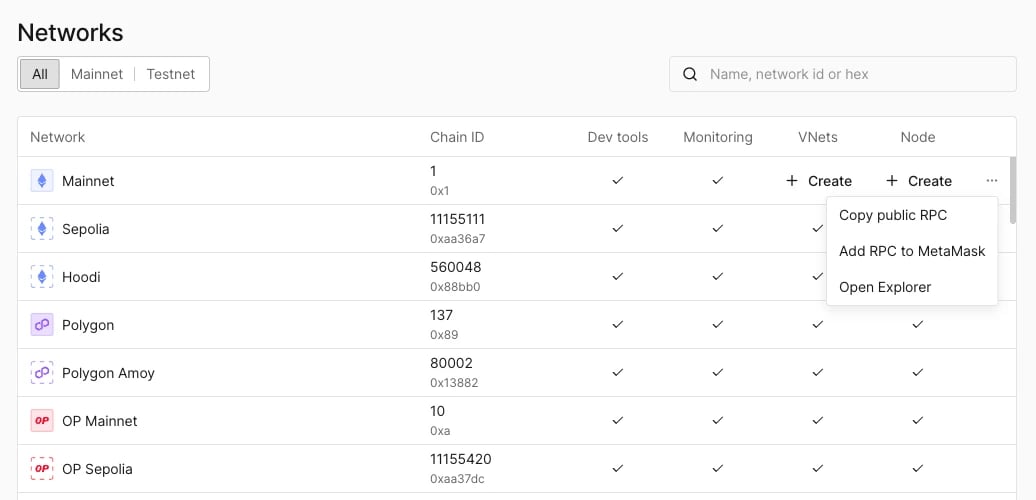The width and height of the screenshot is (1036, 500).
Task: Create a VNet for Mainnet
Action: click(819, 181)
